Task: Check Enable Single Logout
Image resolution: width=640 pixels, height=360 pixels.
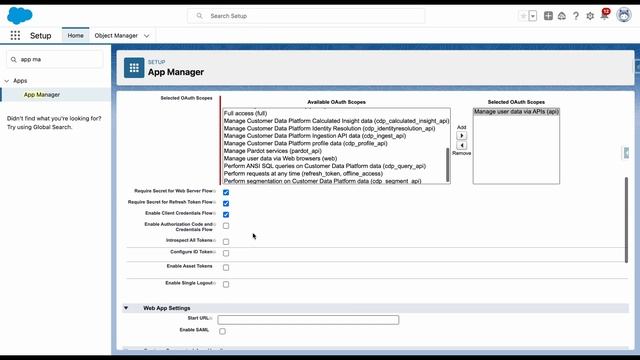Action: click(226, 284)
